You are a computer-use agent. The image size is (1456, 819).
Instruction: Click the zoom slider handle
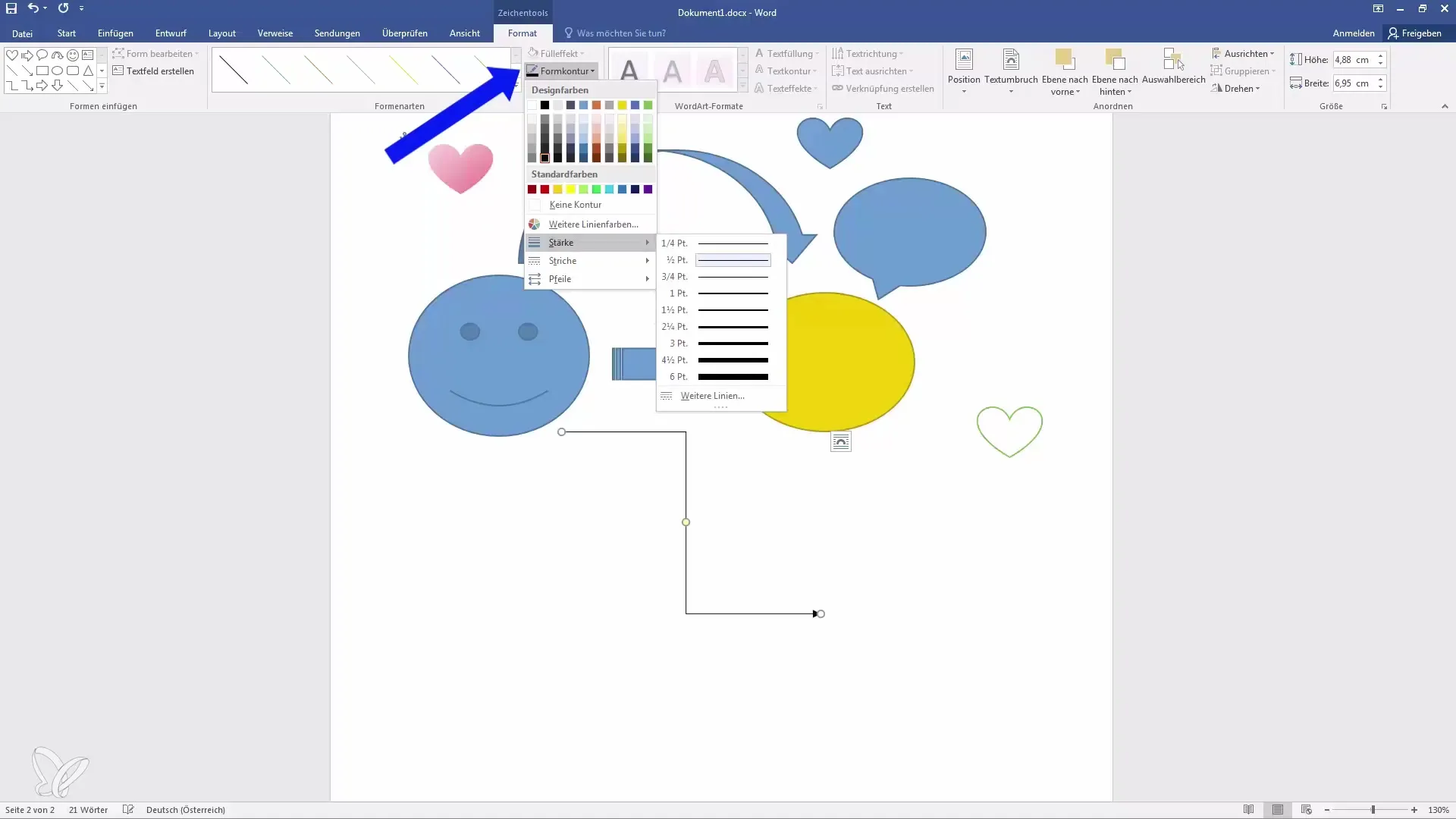(1373, 810)
